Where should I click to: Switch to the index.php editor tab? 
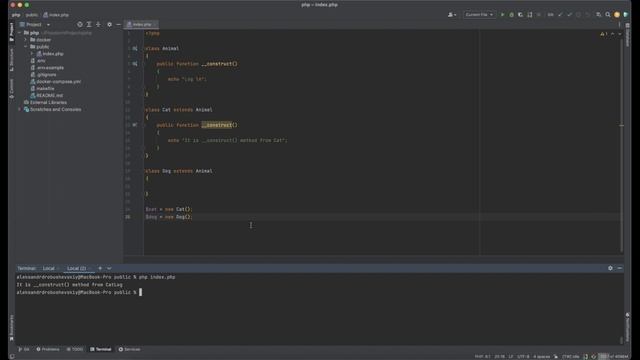(x=141, y=24)
